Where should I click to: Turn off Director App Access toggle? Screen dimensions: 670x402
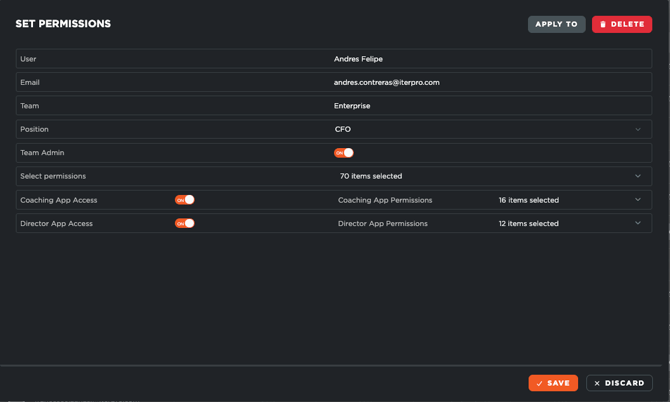(x=185, y=223)
